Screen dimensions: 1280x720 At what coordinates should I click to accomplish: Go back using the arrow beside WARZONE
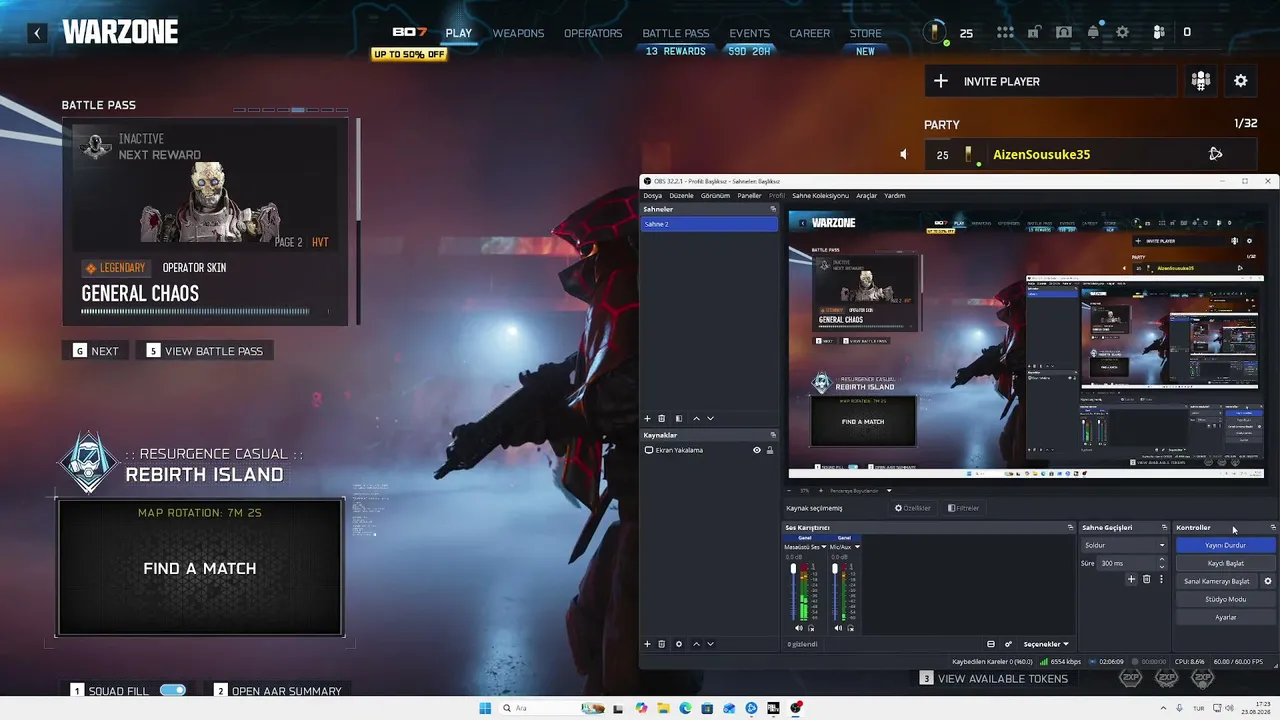pos(37,33)
